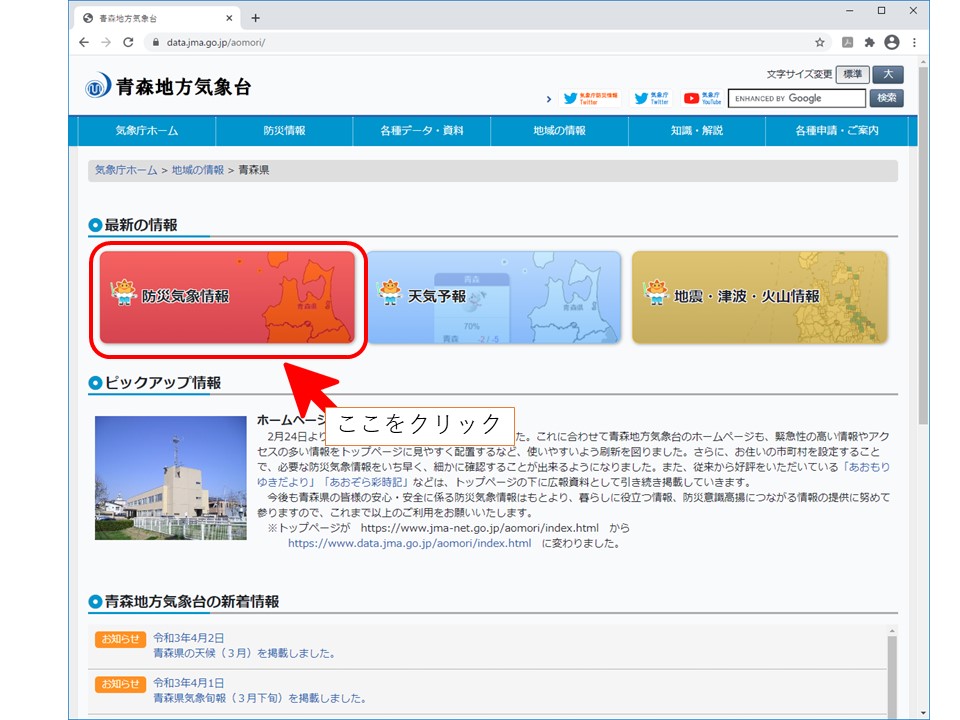Open a new browser tab with plus
Viewport: 960px width, 720px height.
click(x=255, y=18)
